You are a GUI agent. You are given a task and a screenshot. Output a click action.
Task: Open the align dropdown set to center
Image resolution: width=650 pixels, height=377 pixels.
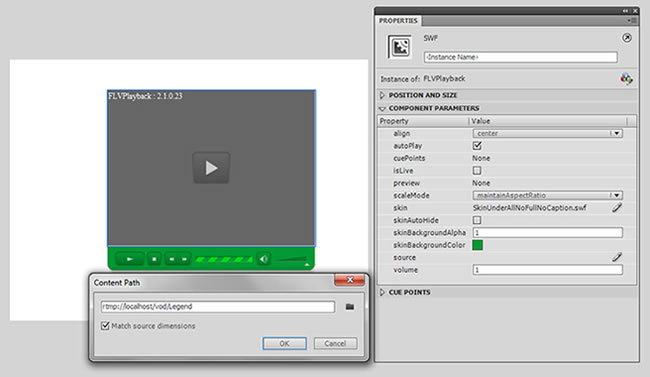click(548, 133)
